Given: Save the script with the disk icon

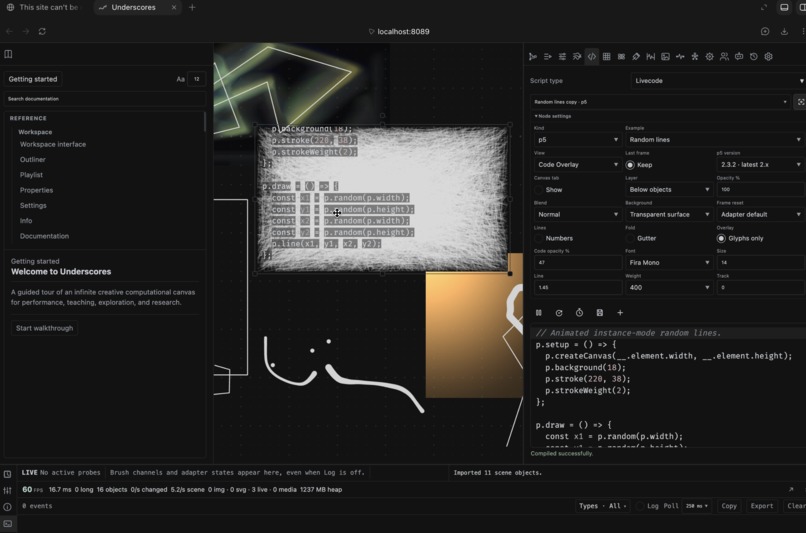Looking at the screenshot, I should (599, 313).
